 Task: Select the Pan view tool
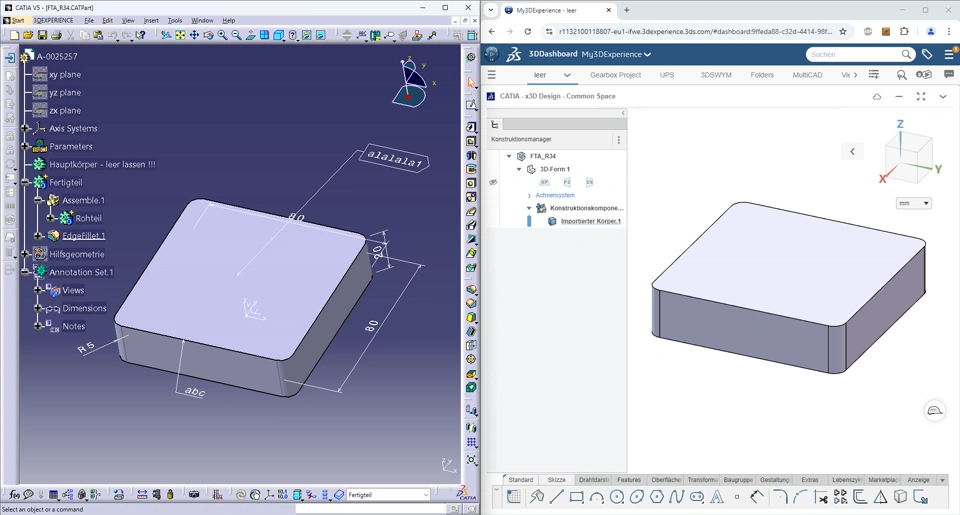tap(194, 35)
